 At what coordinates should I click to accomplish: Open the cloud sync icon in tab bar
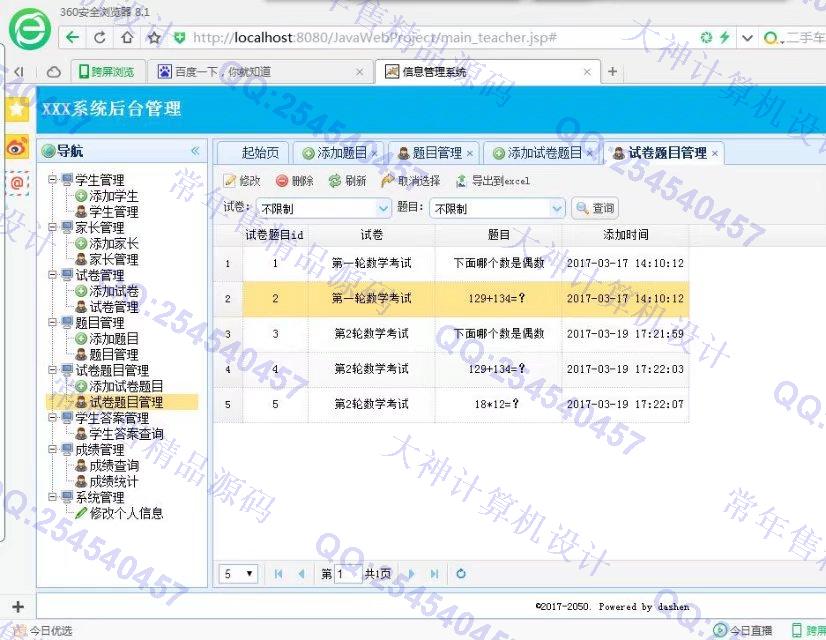54,72
